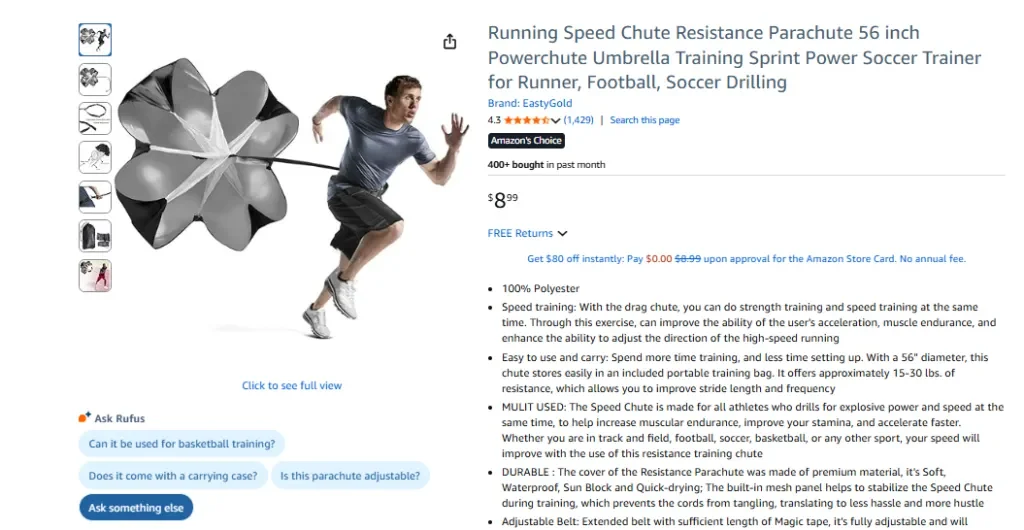Select the second thumbnail showing the parachute alone
Viewport: 1024px width, 530px height.
[x=95, y=79]
